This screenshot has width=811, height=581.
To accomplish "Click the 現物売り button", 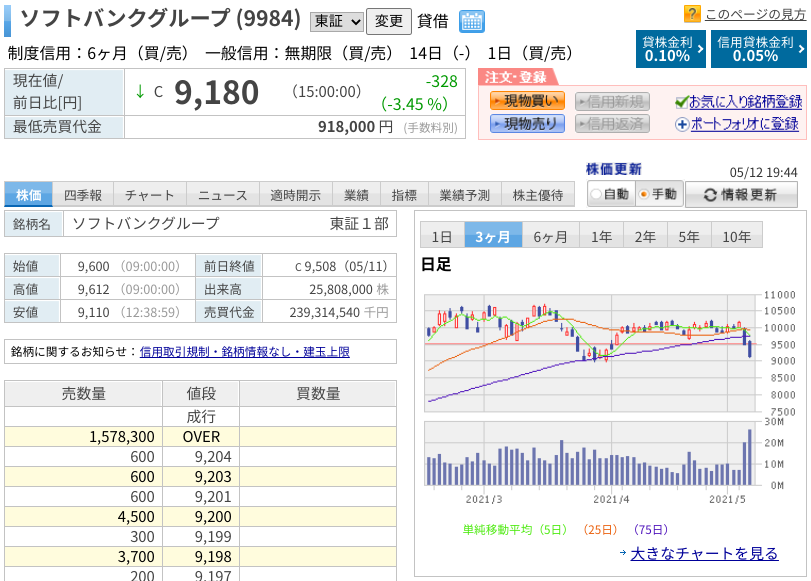I will tap(527, 124).
